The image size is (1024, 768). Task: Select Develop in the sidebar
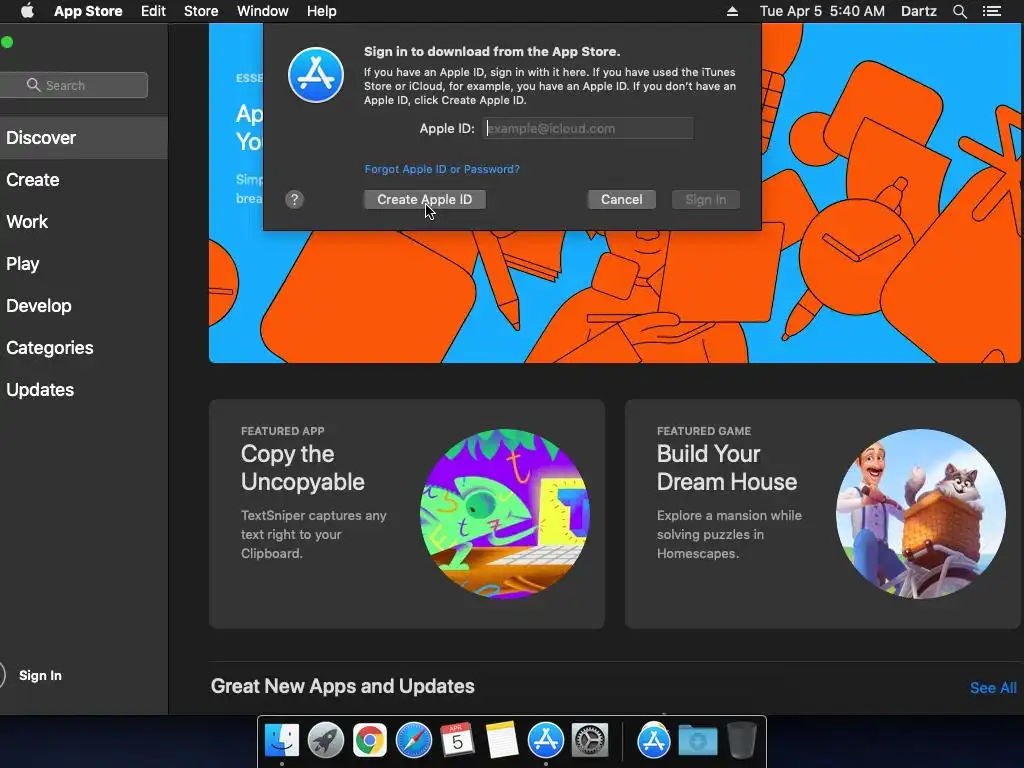pos(84,306)
